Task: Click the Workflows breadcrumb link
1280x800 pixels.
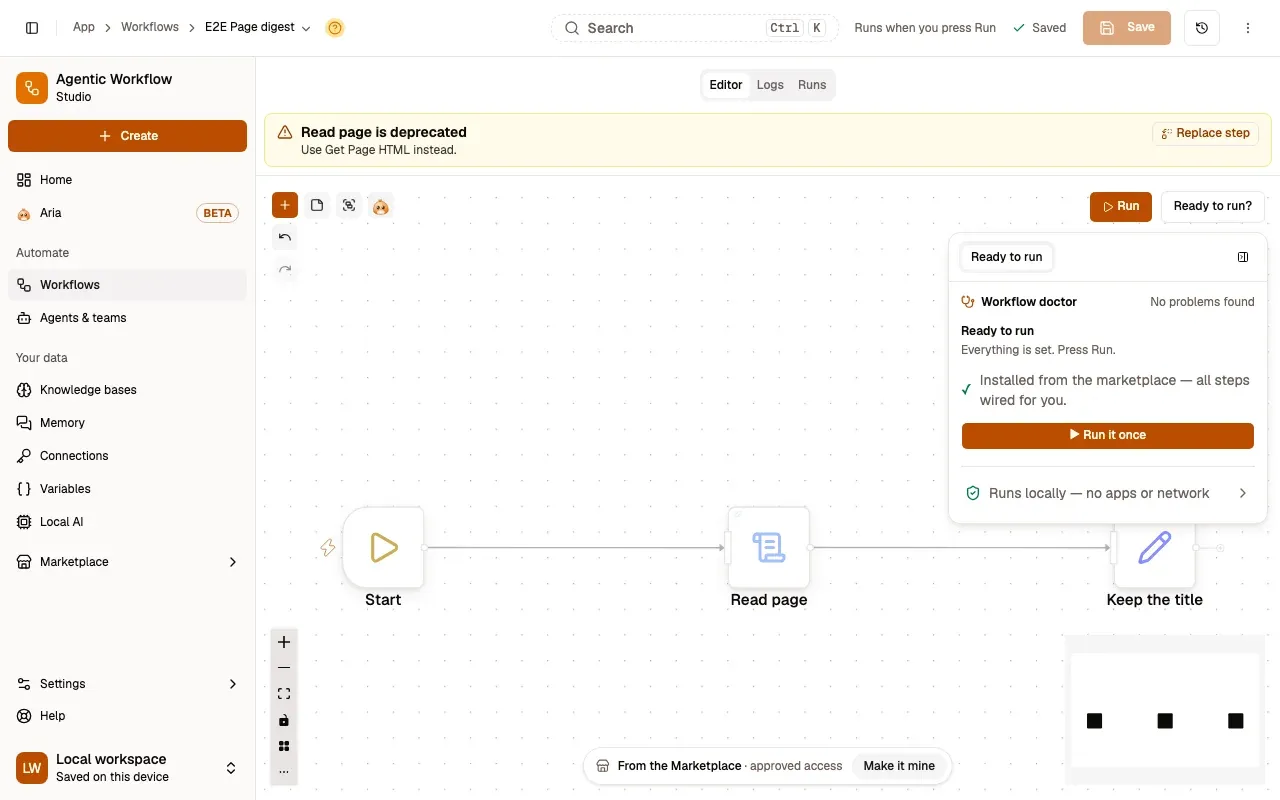Action: point(150,27)
